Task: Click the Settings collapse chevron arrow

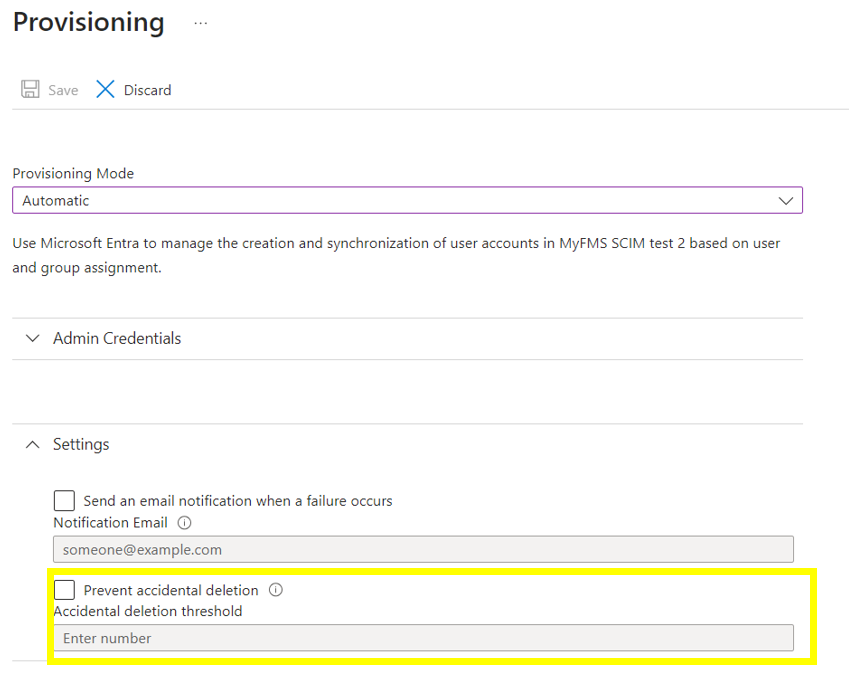Action: [32, 445]
